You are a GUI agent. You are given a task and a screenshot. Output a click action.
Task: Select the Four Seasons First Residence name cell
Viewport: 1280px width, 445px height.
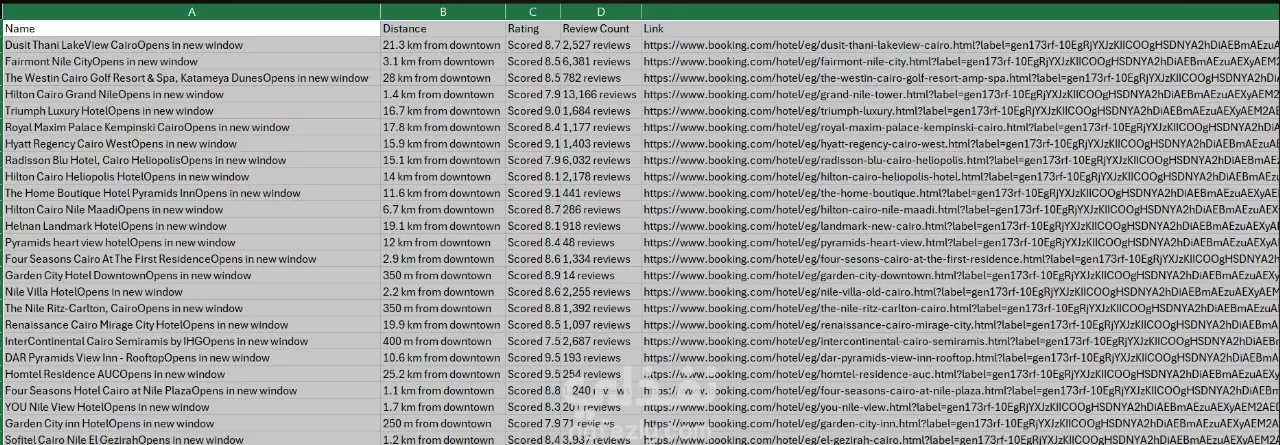pyautogui.click(x=191, y=259)
